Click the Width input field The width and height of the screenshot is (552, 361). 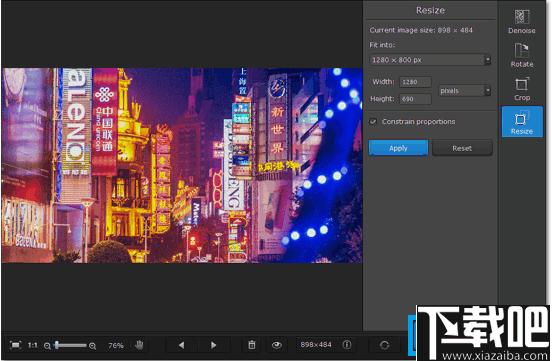click(x=415, y=82)
